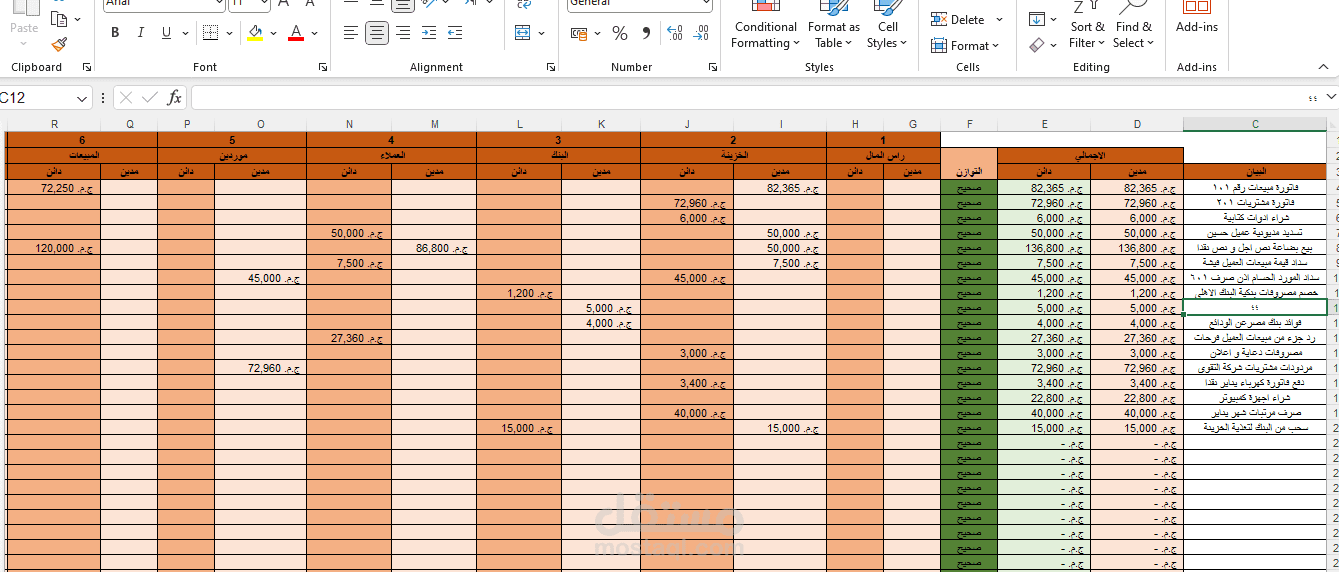Select the 1,200 cell in column L
The image size is (1339, 572).
pyautogui.click(x=519, y=292)
